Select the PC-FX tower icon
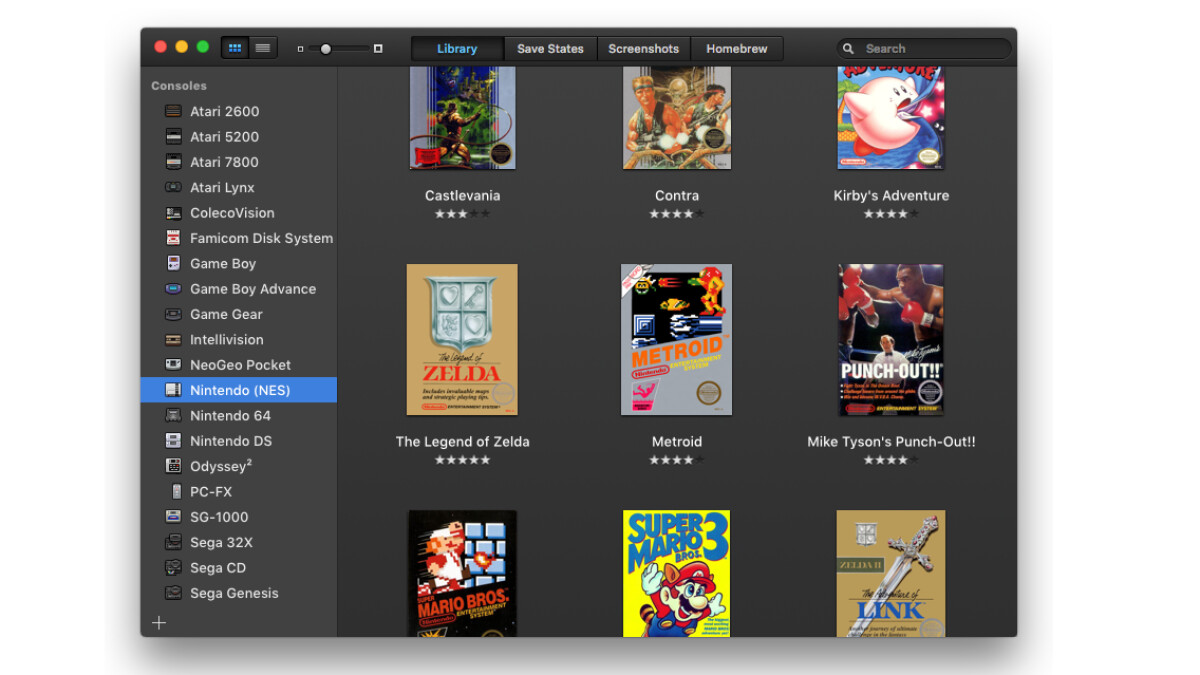 tap(176, 492)
